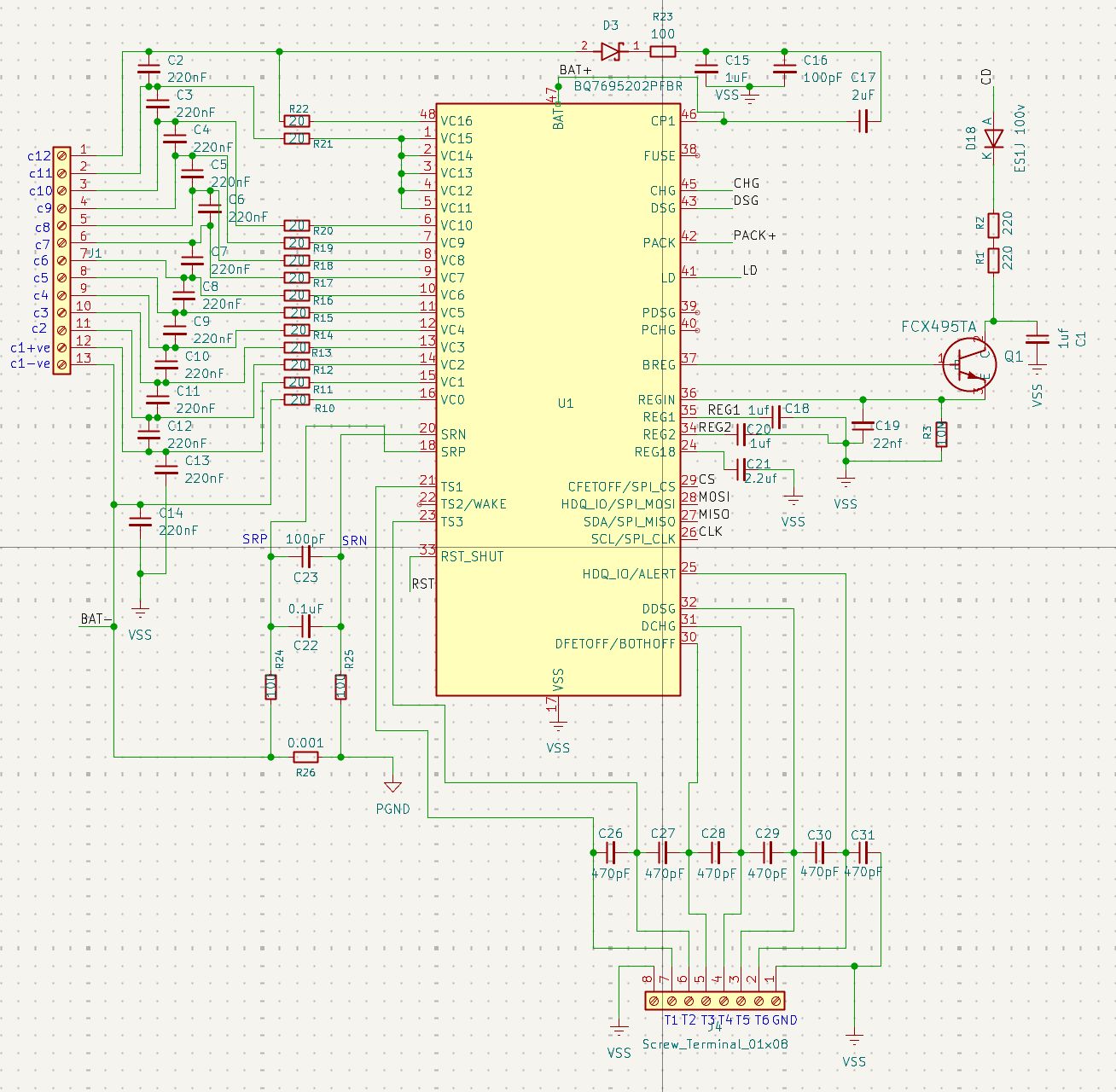Pick capacitor C20 symbol
This screenshot has height=1092, width=1116.
[741, 434]
